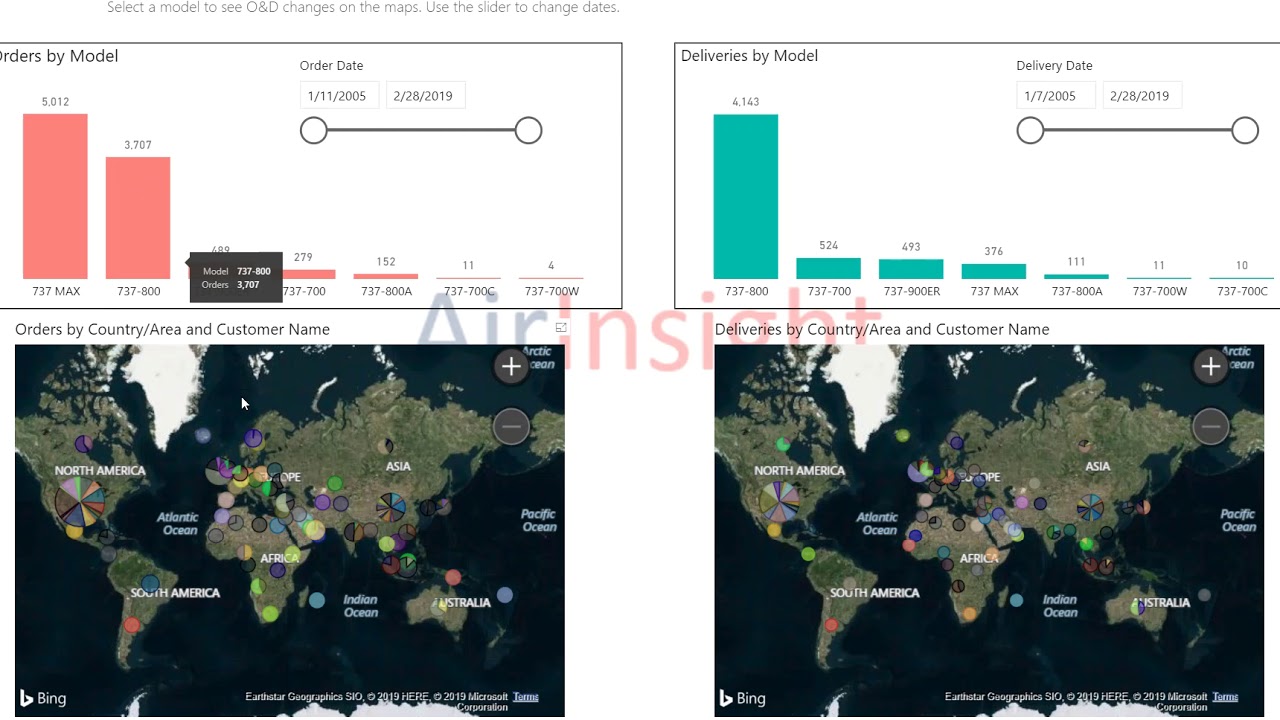
Task: Select the 737-700 deliveries bar
Action: [x=828, y=268]
